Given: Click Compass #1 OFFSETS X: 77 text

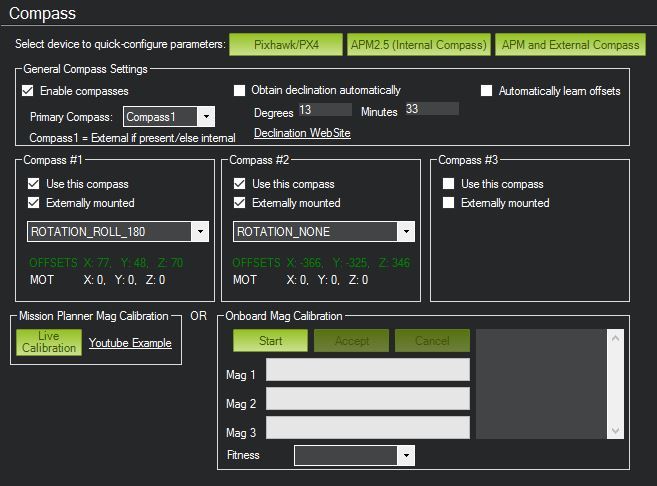Looking at the screenshot, I should pos(106,263).
